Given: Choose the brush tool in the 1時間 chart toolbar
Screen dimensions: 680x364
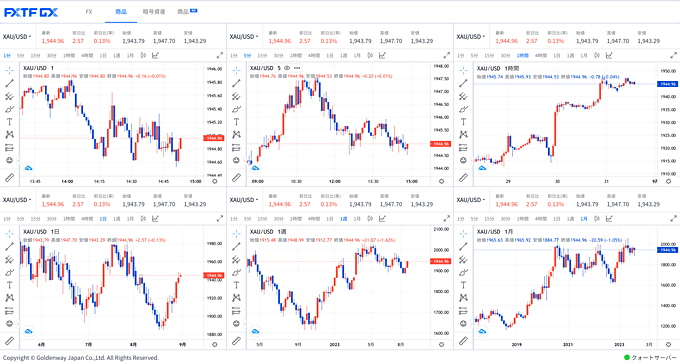Looking at the screenshot, I should (x=463, y=109).
